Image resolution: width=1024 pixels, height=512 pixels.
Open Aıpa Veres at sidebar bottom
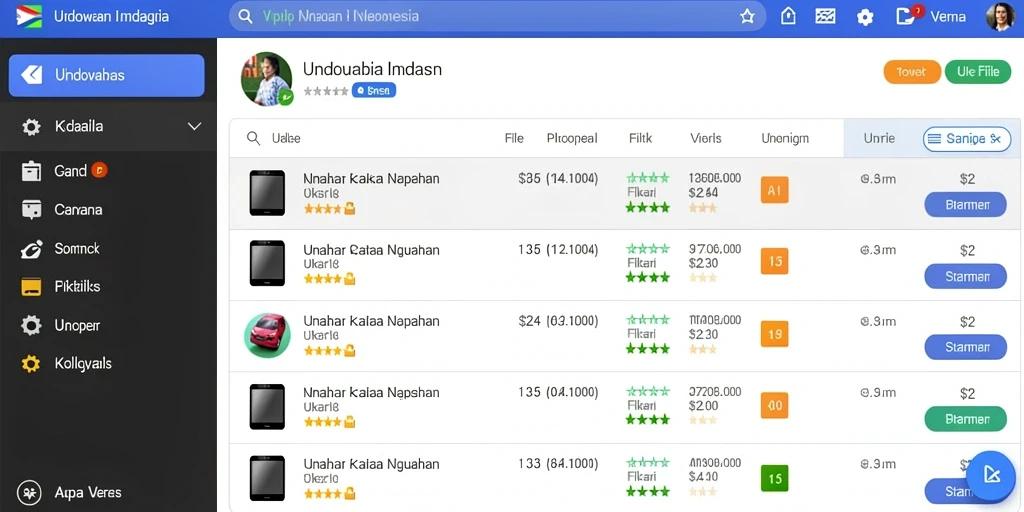[x=88, y=492]
